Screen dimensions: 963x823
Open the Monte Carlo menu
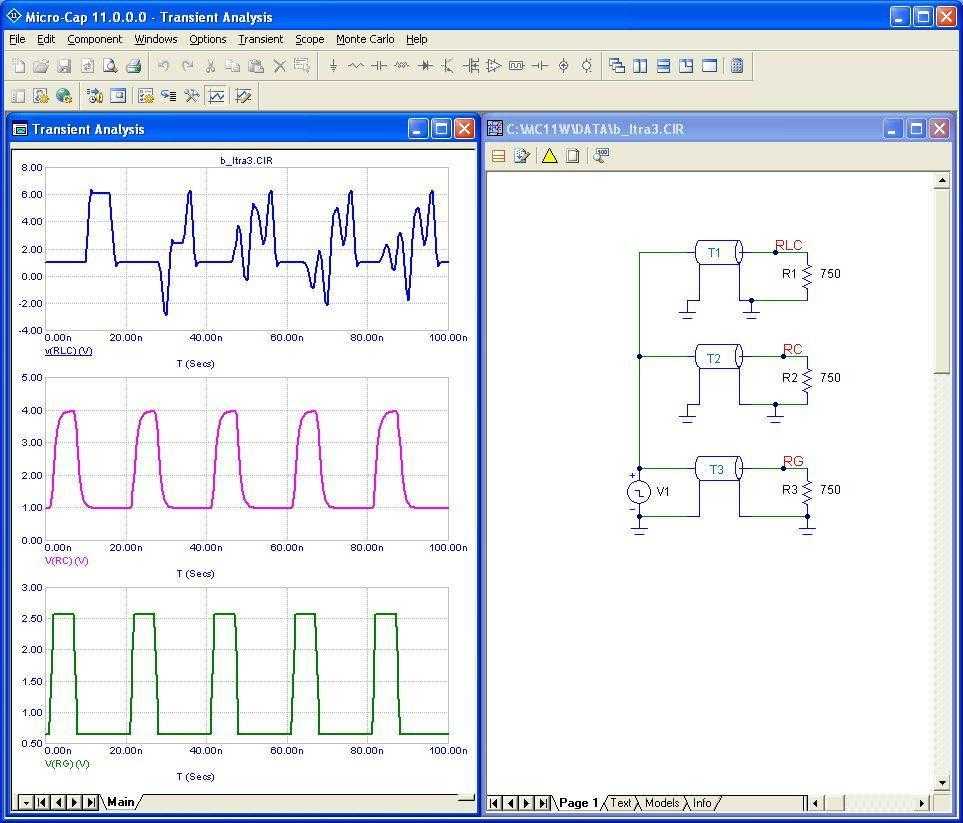pyautogui.click(x=365, y=39)
